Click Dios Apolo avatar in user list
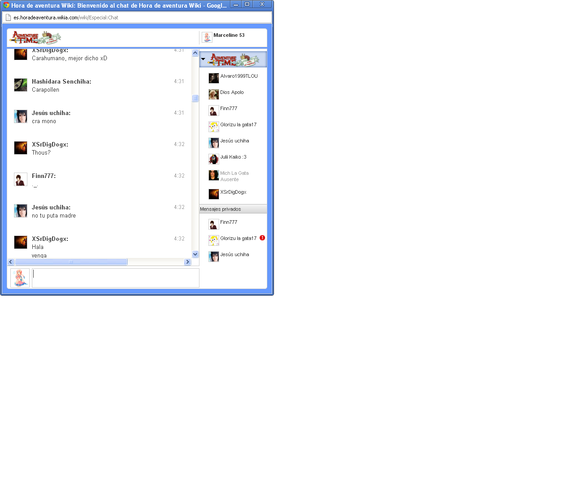Image resolution: width=575 pixels, height=480 pixels. (x=213, y=94)
